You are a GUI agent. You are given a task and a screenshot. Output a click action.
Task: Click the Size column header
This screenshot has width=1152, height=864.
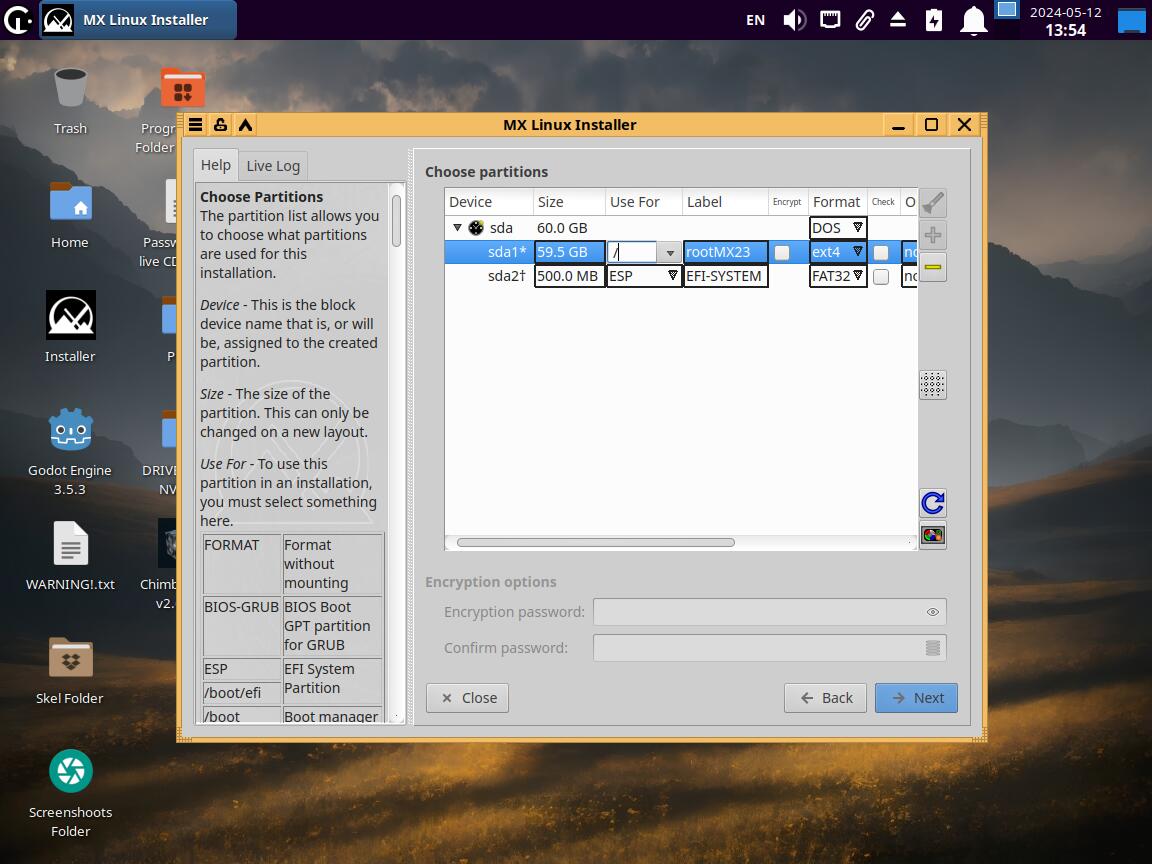(569, 202)
